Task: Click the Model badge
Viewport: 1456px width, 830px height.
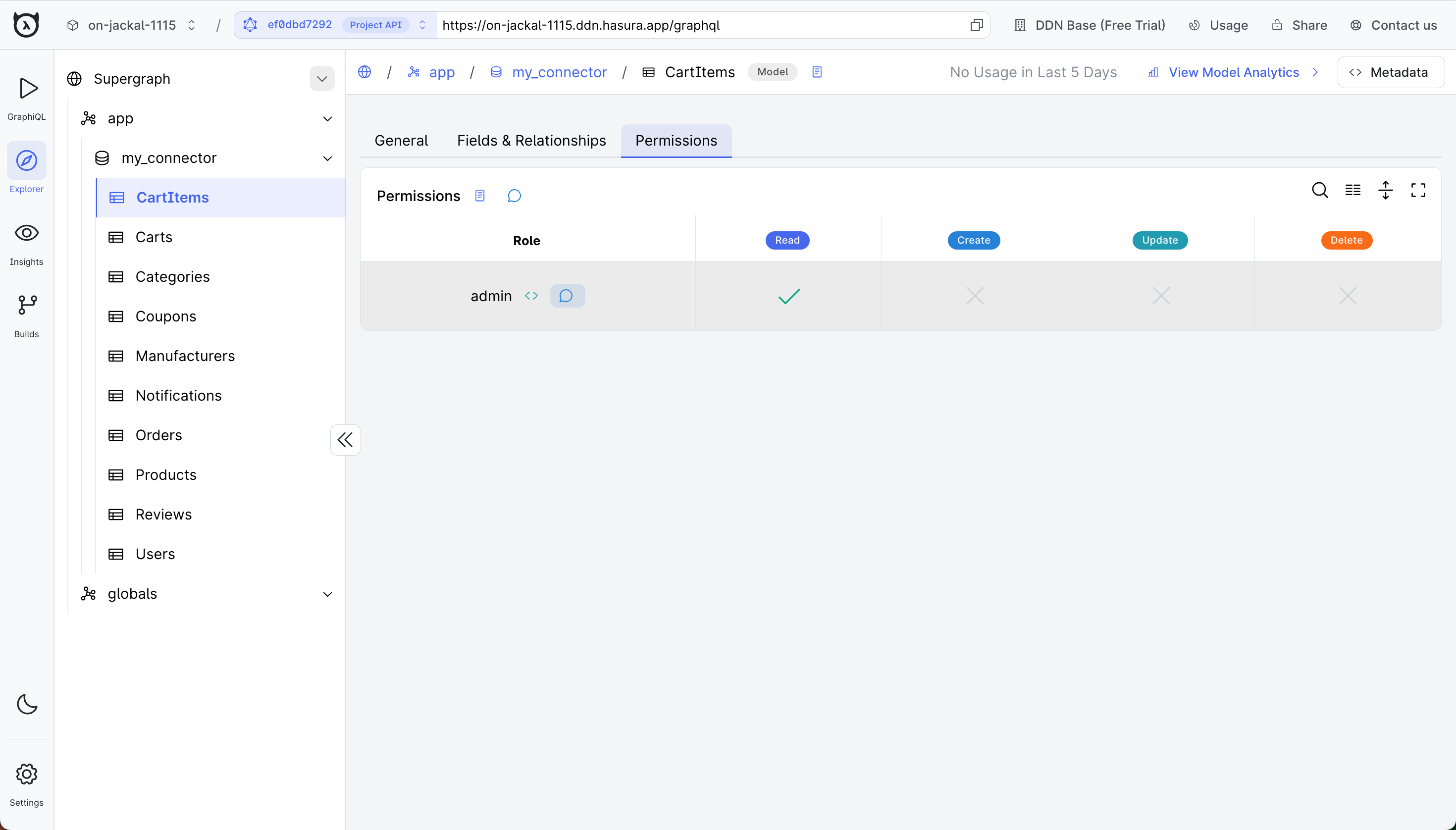Action: pyautogui.click(x=773, y=72)
